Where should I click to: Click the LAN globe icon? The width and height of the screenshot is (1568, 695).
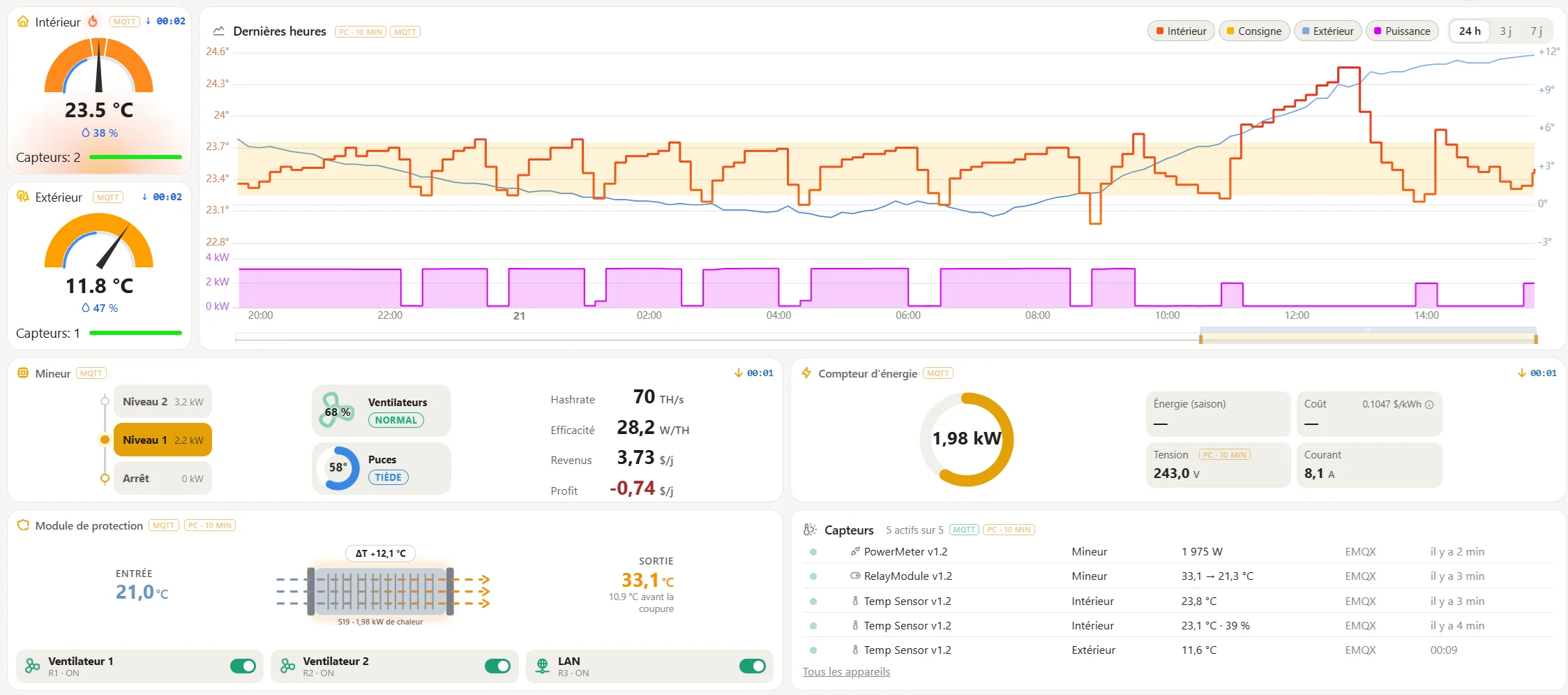pyautogui.click(x=543, y=666)
